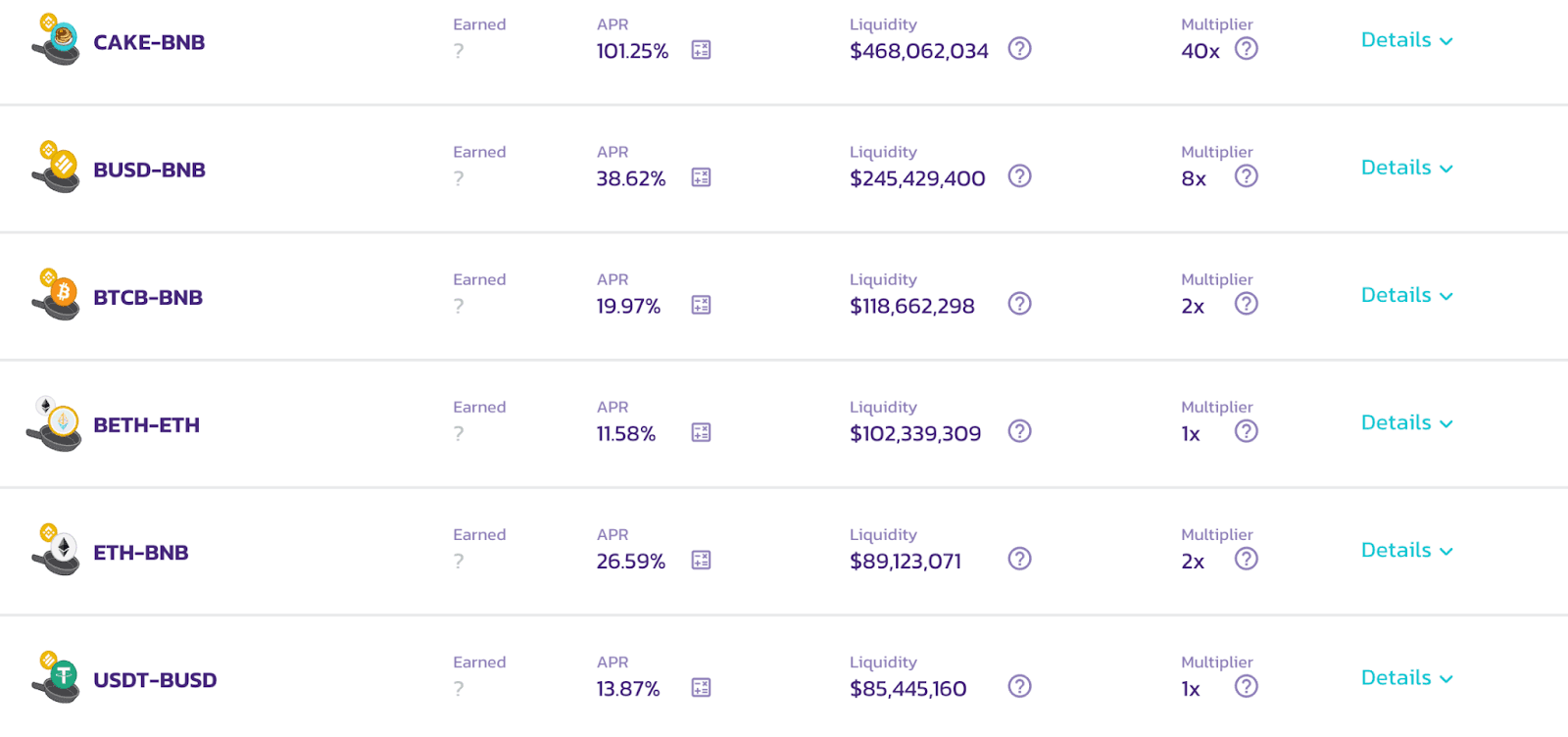The image size is (1568, 737).
Task: Expand Details for the BETH-ETH farm
Action: [x=1405, y=422]
